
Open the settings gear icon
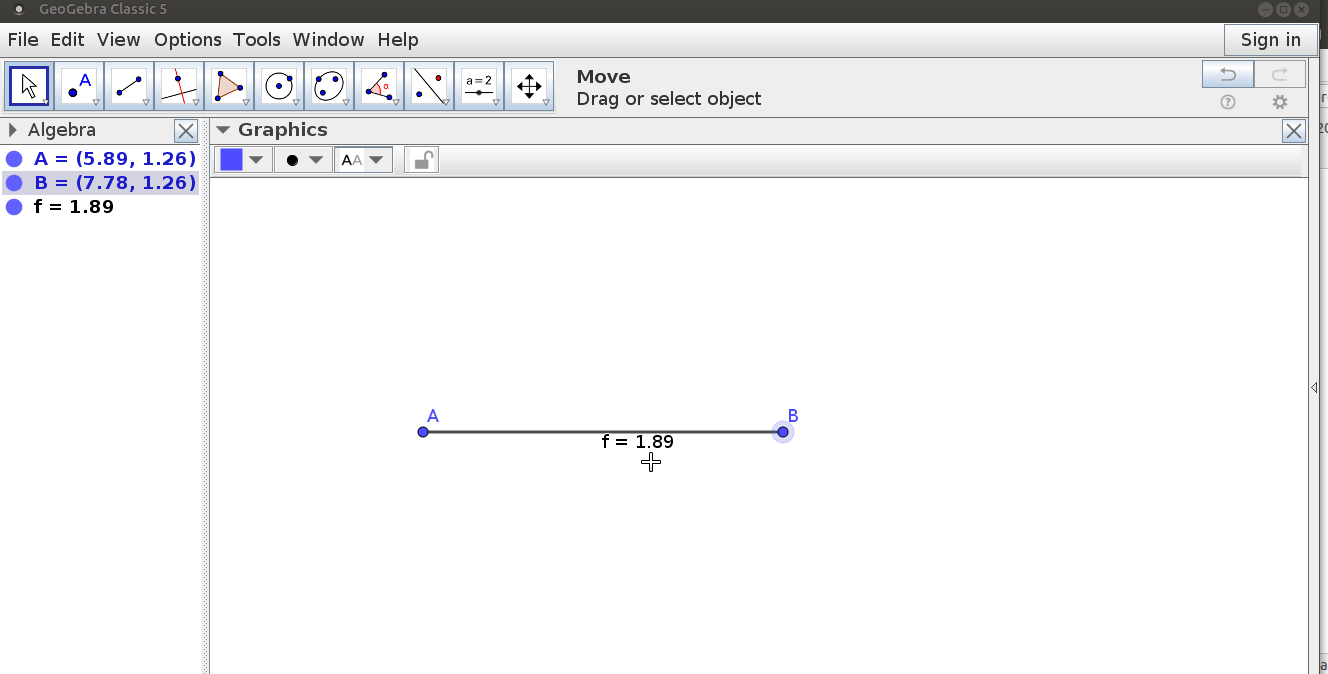click(x=1280, y=102)
